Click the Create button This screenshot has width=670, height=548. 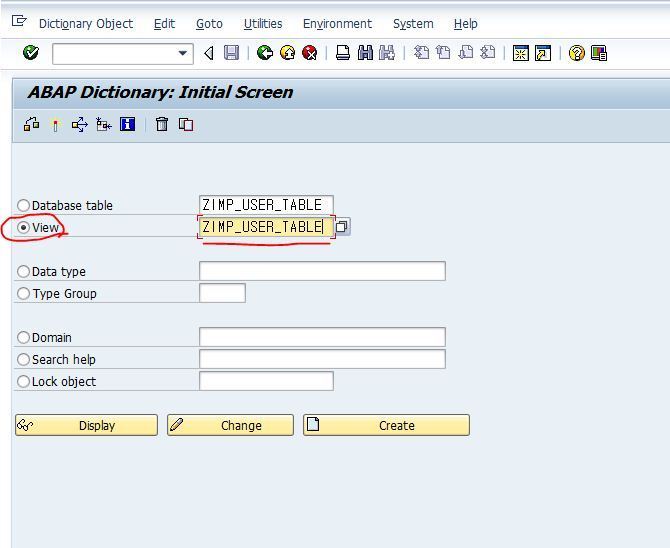(x=386, y=425)
